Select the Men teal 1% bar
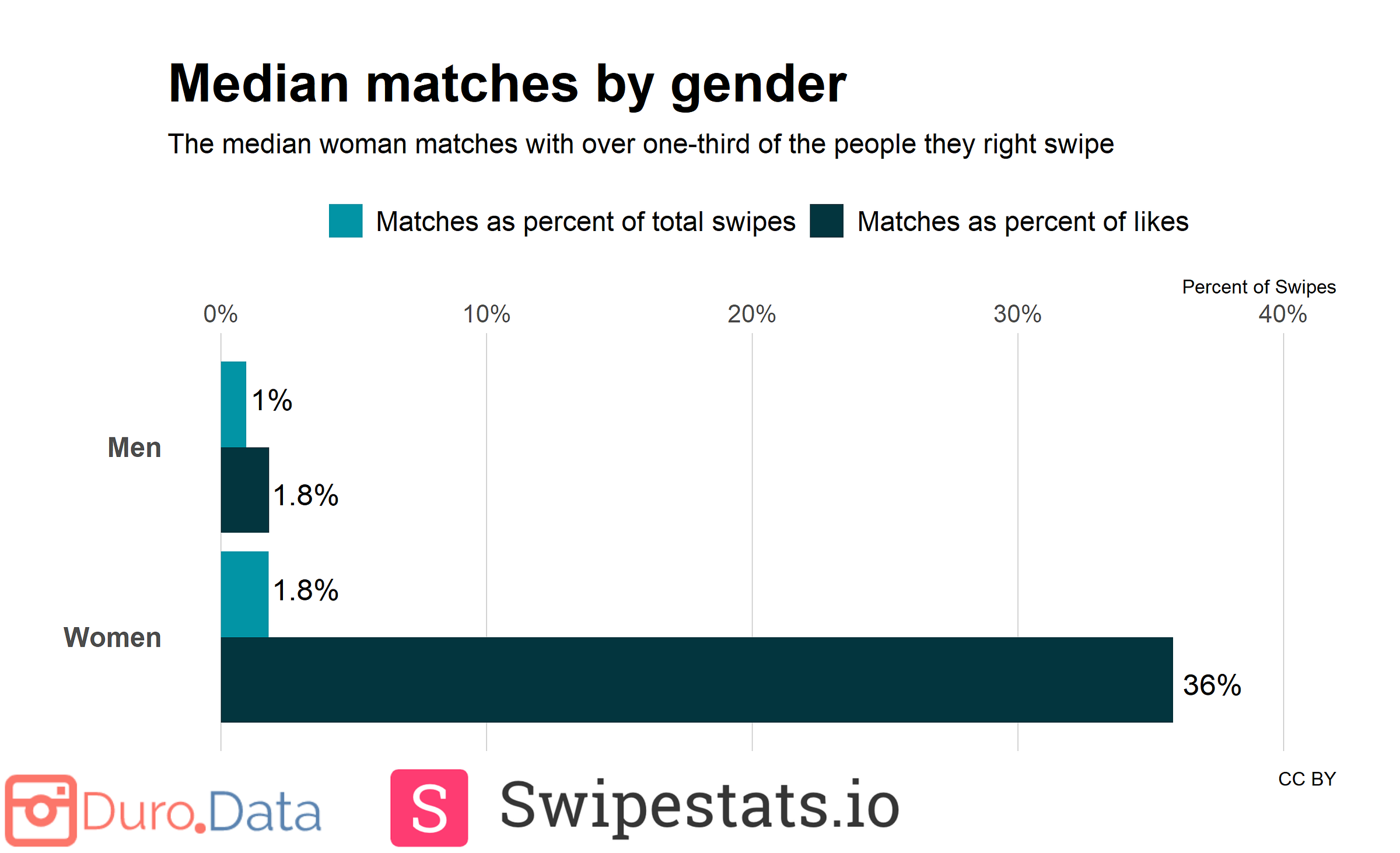Viewport: 1400px width, 853px height. [x=233, y=404]
